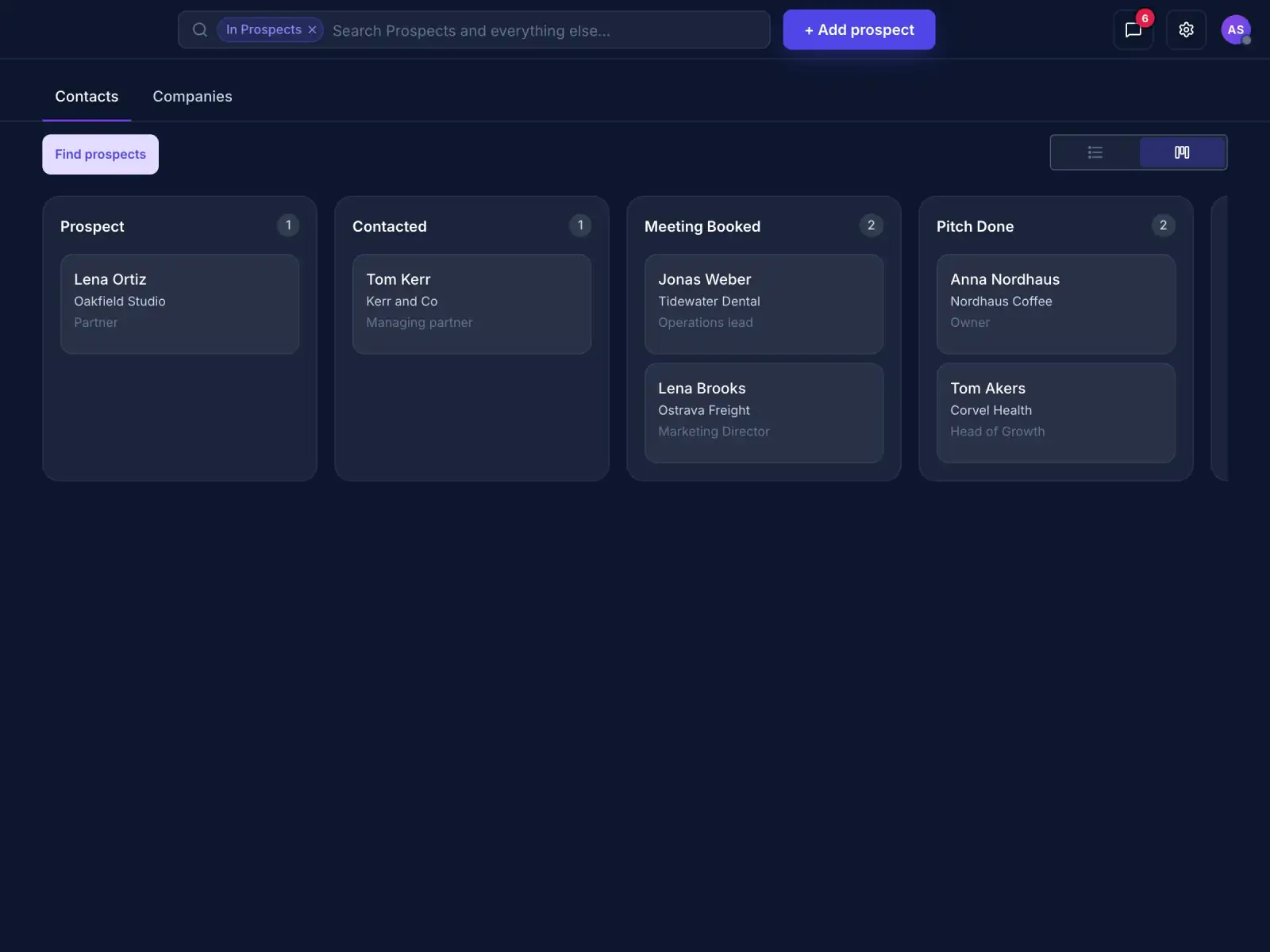1270x952 pixels.
Task: Open the Contacts tab
Action: point(87,97)
